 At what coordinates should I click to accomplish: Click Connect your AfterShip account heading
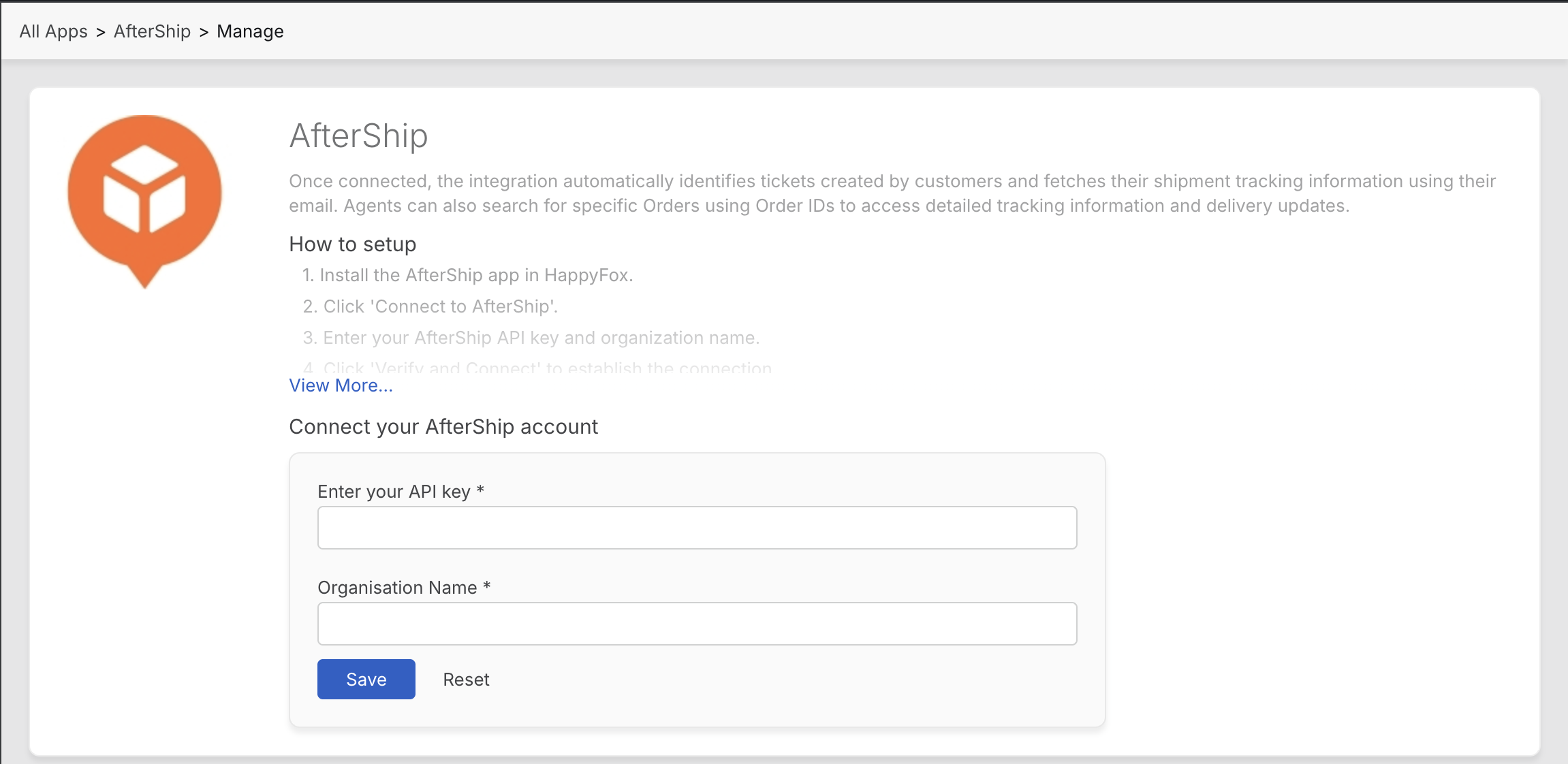click(443, 427)
